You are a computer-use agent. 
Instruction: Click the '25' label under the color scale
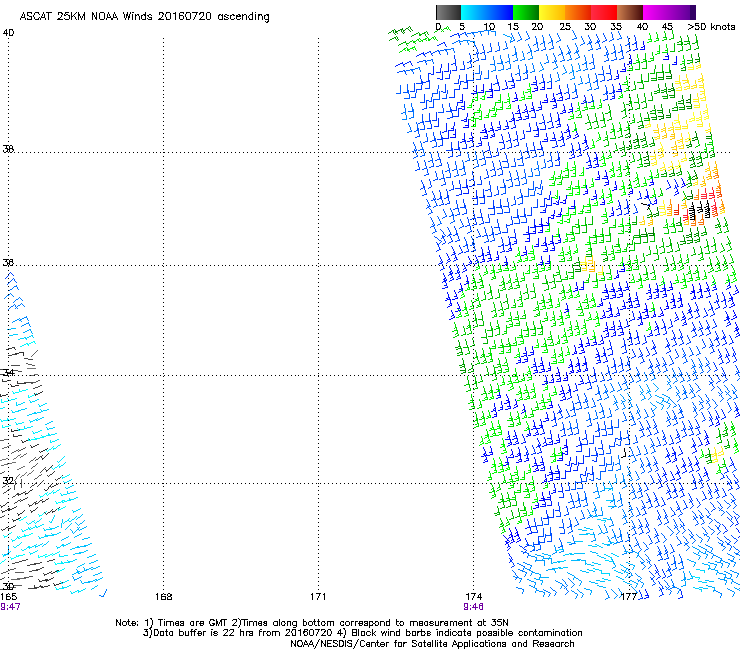pyautogui.click(x=565, y=27)
